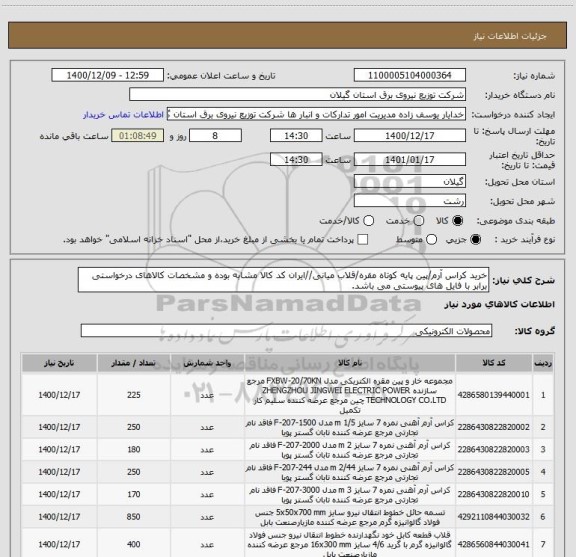The width and height of the screenshot is (576, 557).
Task: Select the کالا/خدمت radio button
Action: 368,221
